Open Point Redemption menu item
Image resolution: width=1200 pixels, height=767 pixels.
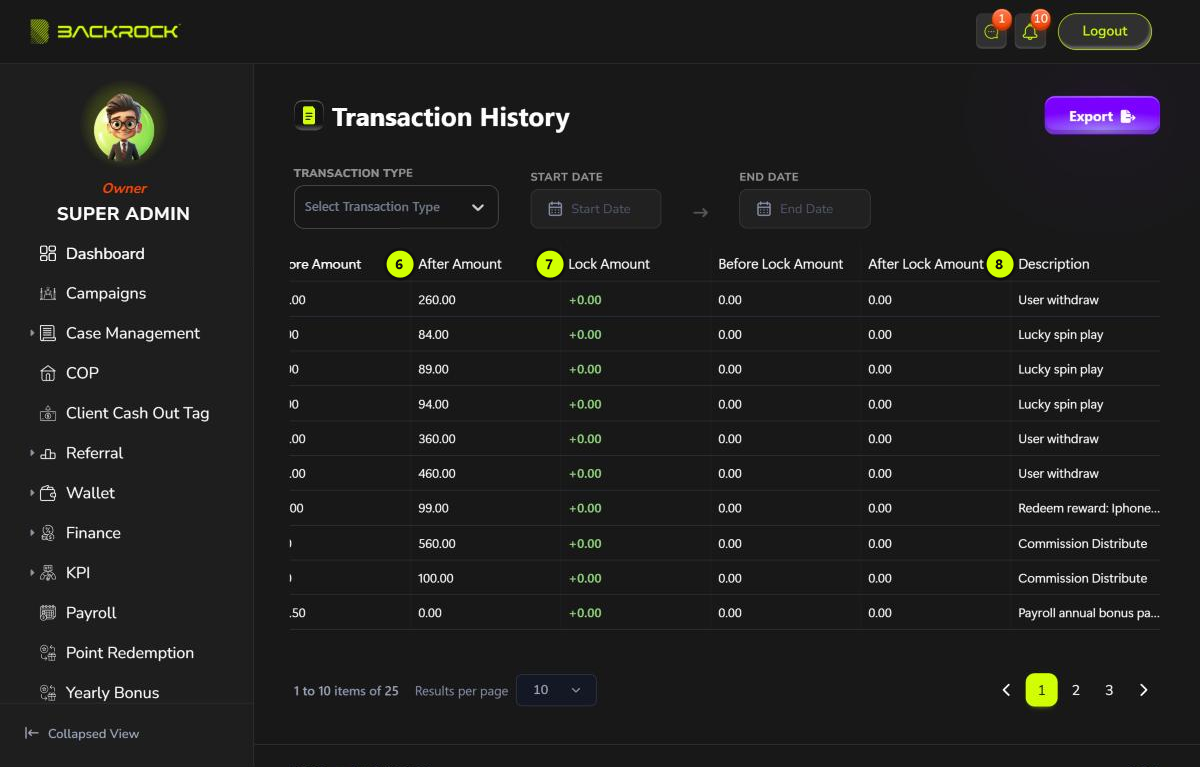[130, 653]
